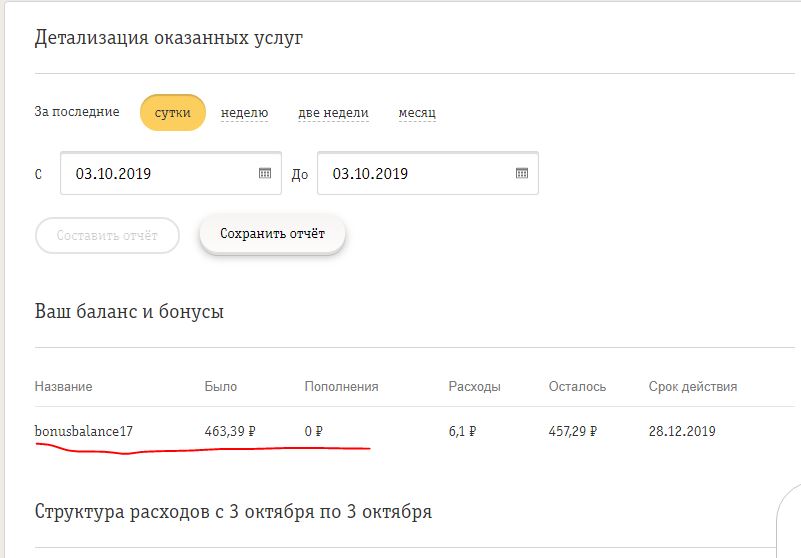Click the 'Осталось' column header
This screenshot has width=801, height=558.
577,386
